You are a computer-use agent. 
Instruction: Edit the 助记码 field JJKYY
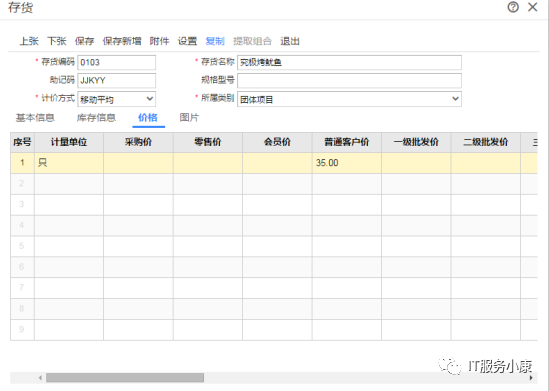click(117, 81)
